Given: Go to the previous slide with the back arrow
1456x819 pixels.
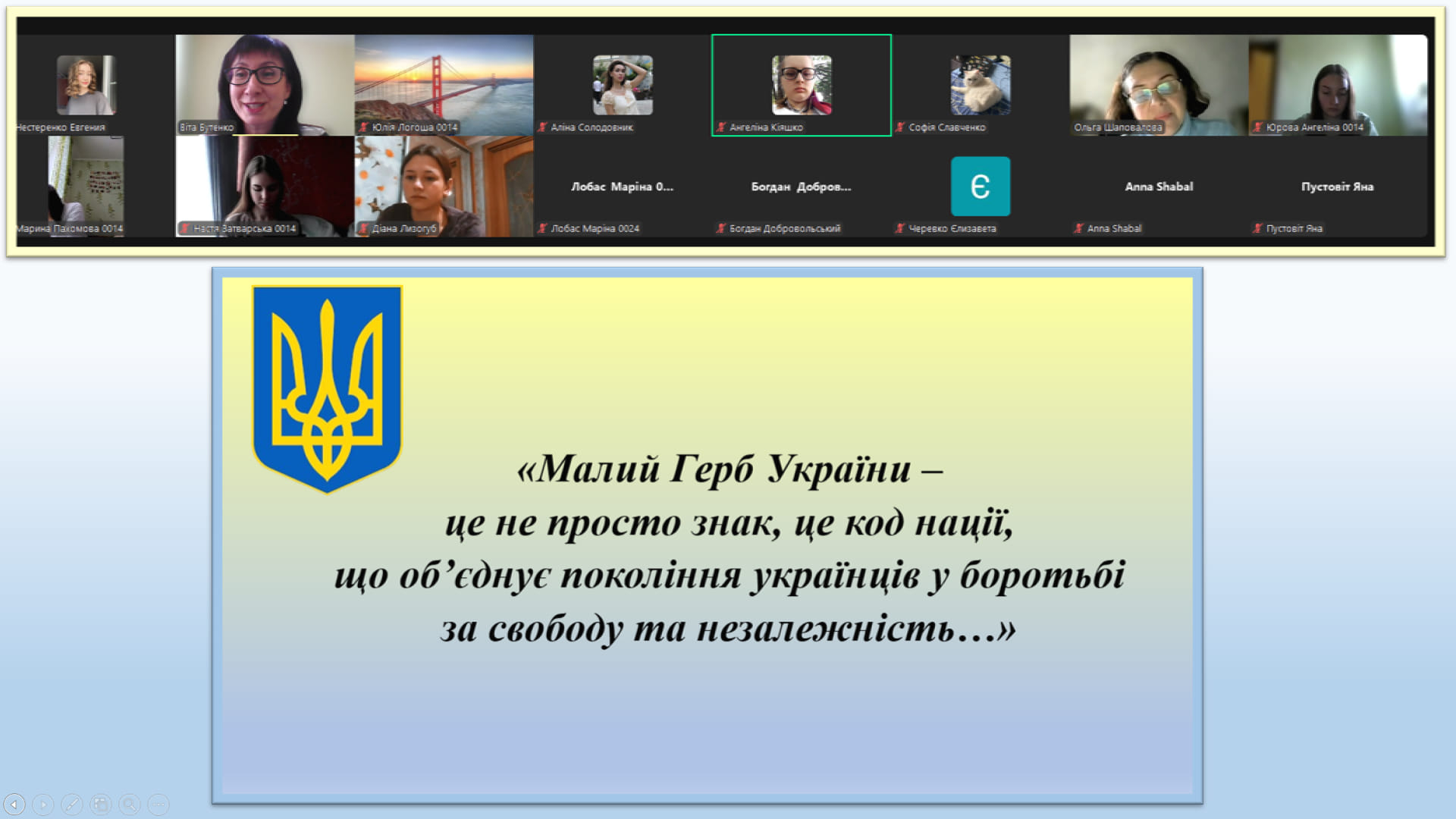Looking at the screenshot, I should click(14, 804).
